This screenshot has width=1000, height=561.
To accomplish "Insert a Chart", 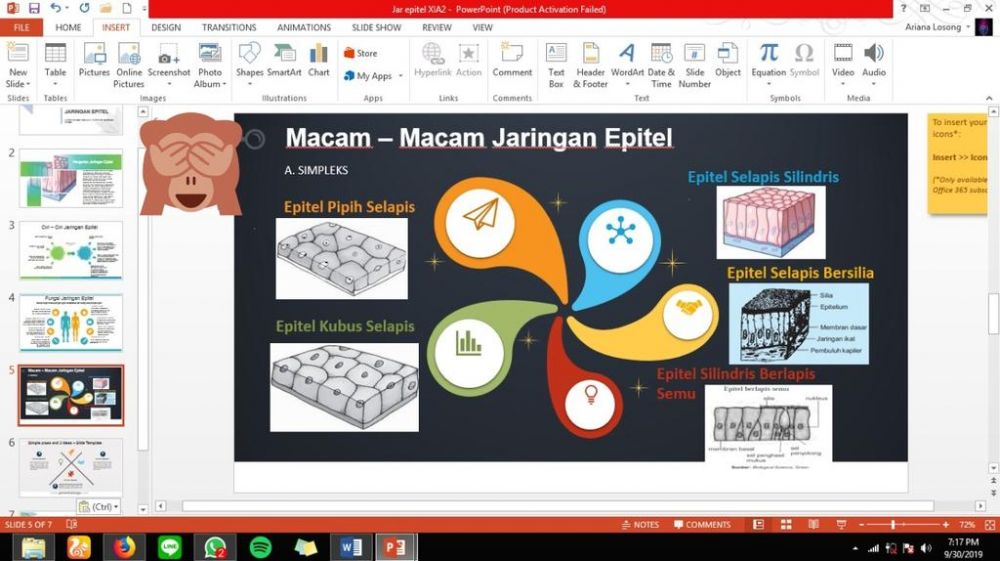I will [x=319, y=61].
